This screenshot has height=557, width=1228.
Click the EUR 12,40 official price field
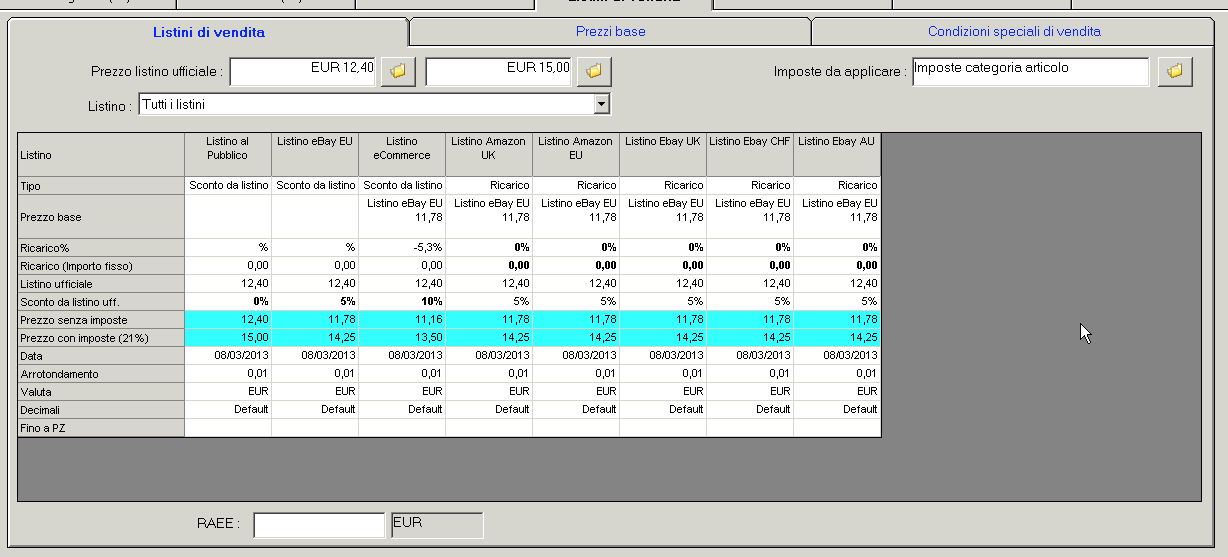303,71
